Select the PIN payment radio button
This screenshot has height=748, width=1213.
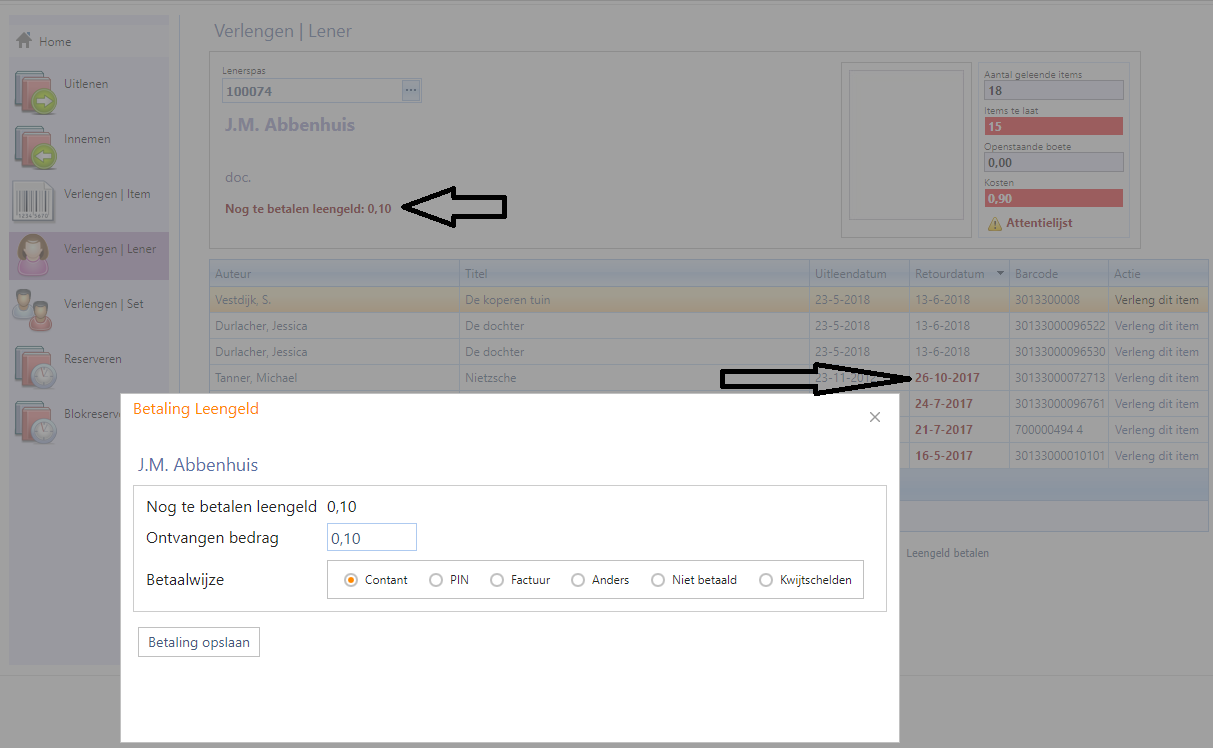(x=436, y=580)
